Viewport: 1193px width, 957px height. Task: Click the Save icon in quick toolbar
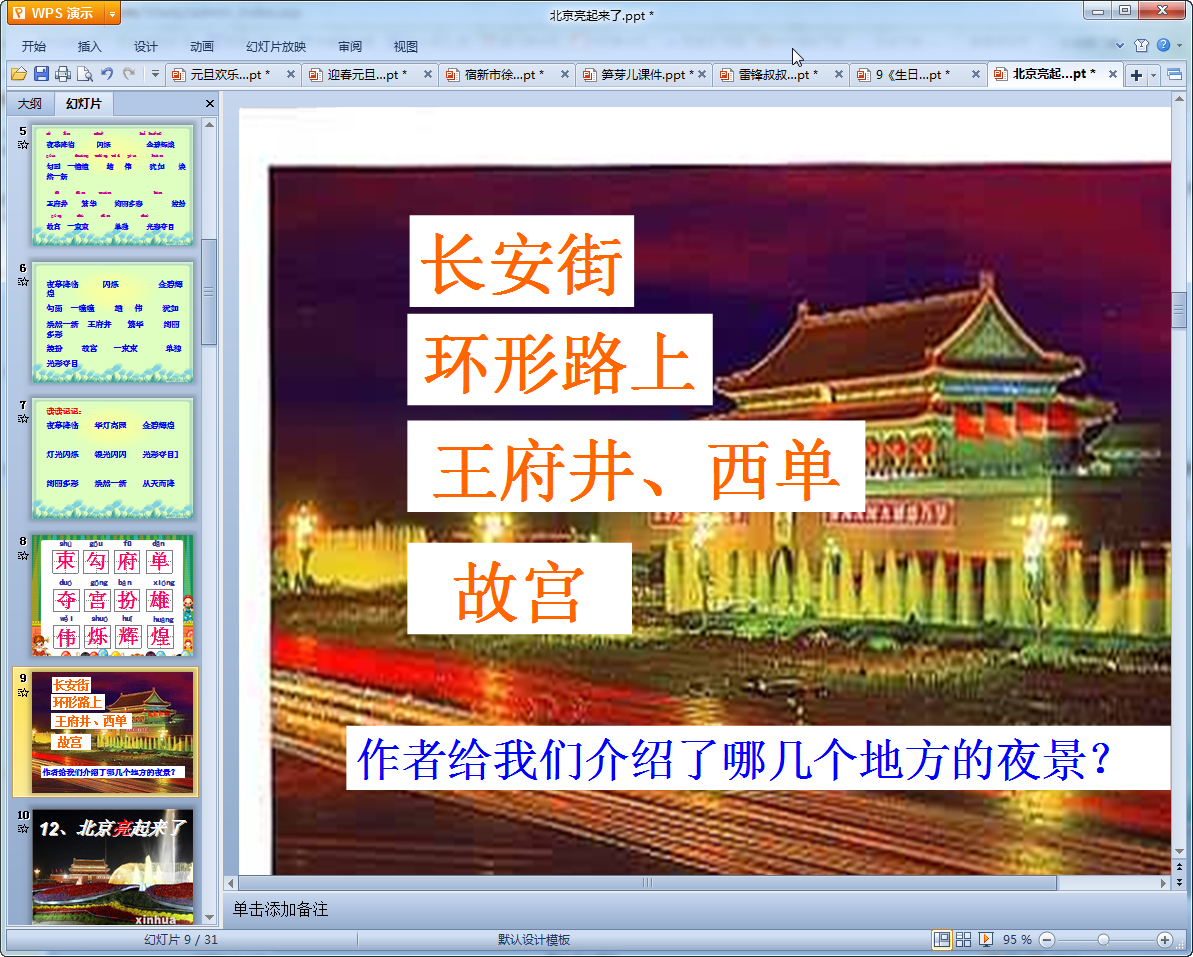(x=41, y=74)
